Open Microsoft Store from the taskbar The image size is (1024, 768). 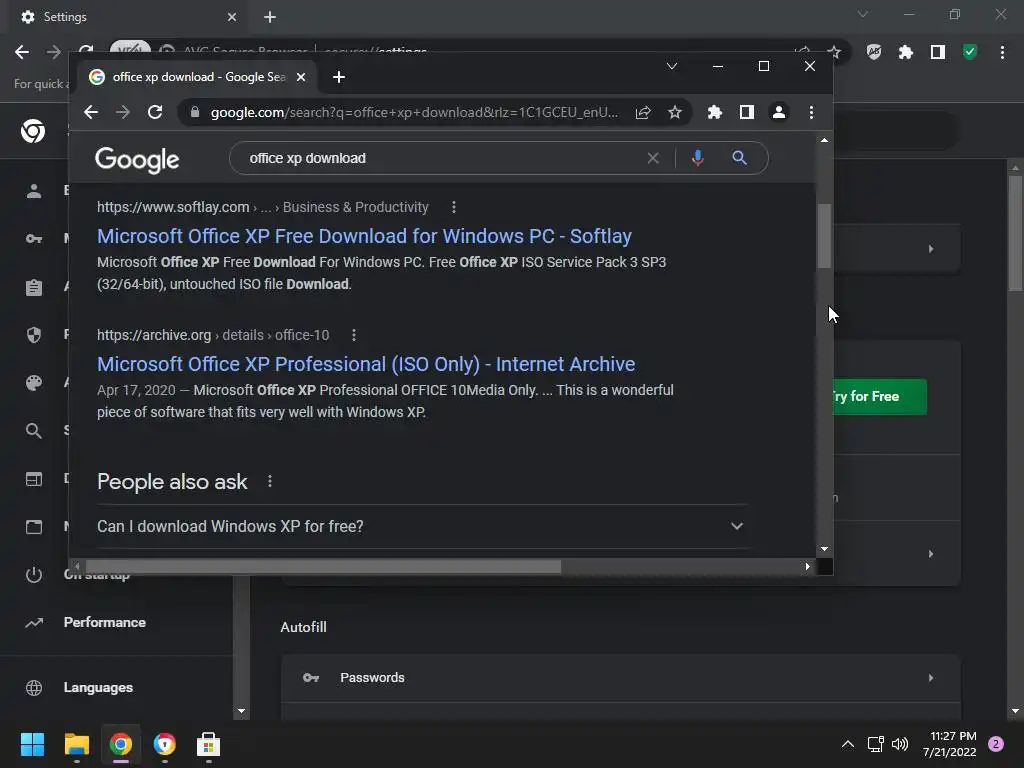coord(208,744)
